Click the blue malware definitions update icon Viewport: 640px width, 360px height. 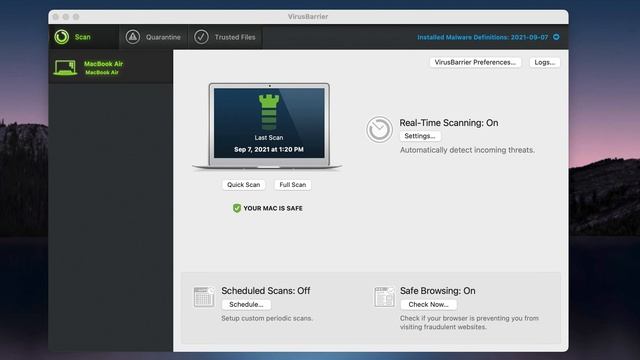pos(556,37)
